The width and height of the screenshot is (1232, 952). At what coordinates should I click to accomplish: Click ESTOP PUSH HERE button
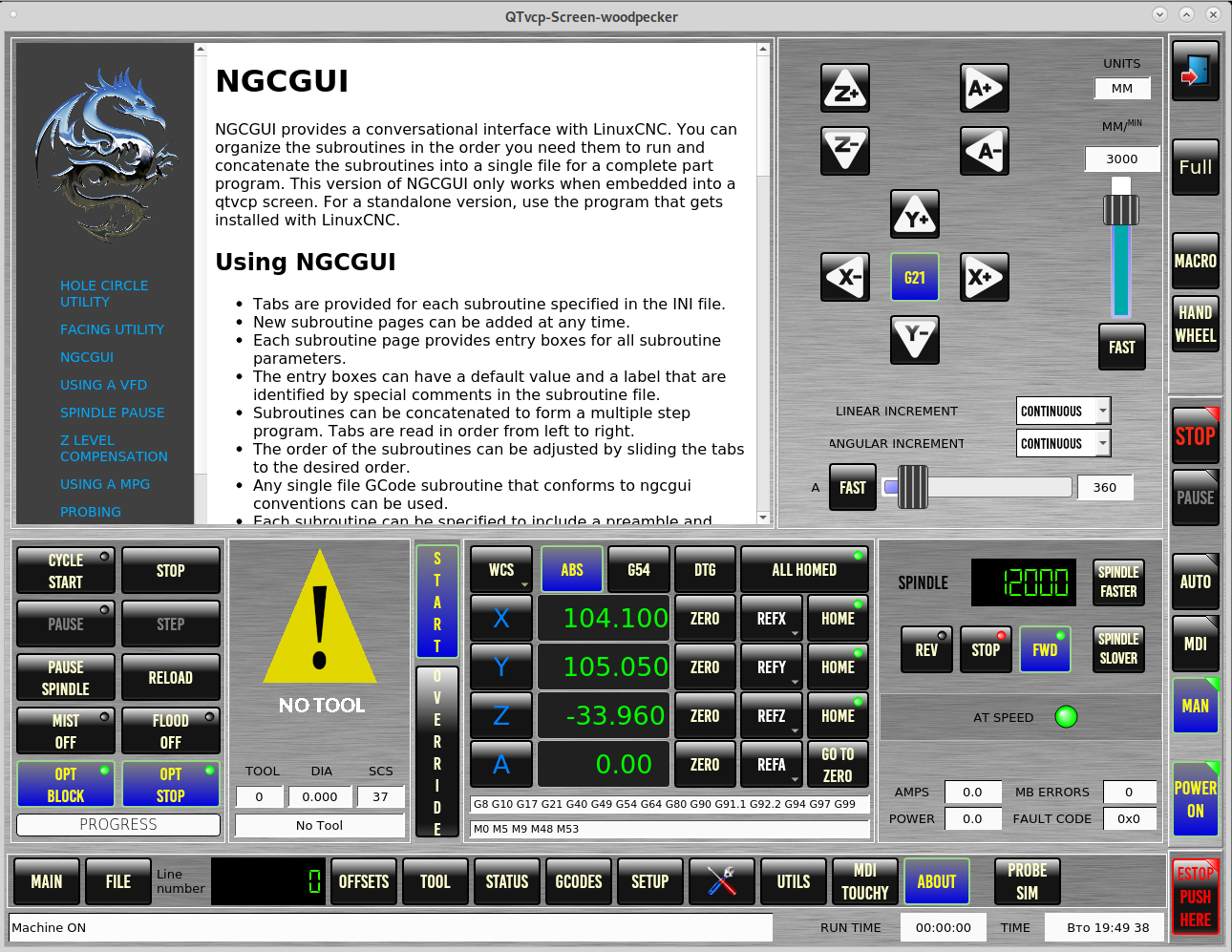[1196, 896]
